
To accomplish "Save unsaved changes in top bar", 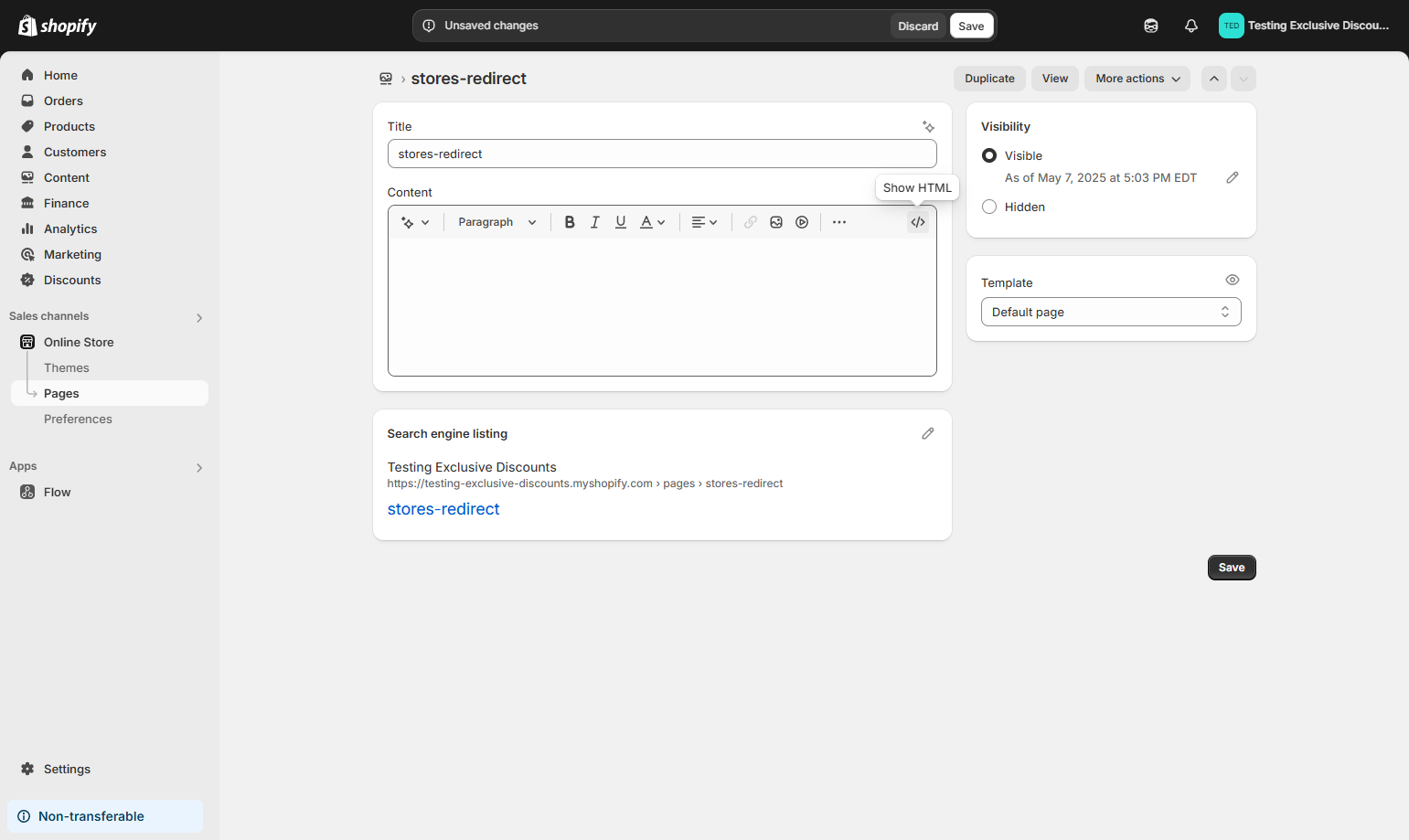I will pos(971,26).
